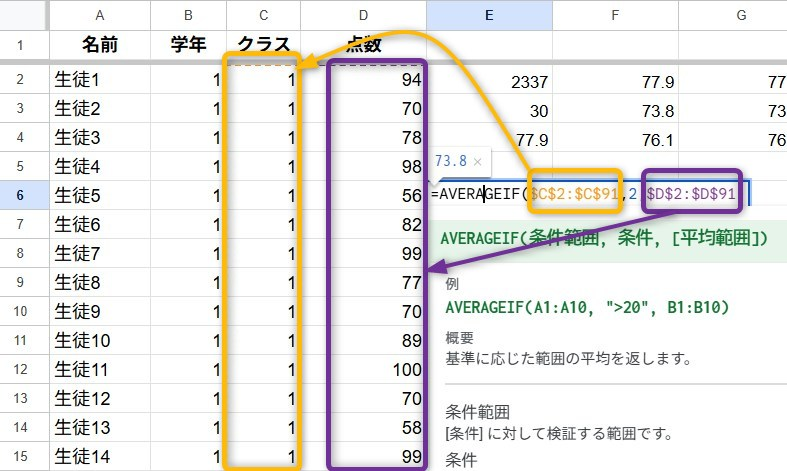Select column E header
Image resolution: width=787 pixels, height=471 pixels.
[x=488, y=14]
